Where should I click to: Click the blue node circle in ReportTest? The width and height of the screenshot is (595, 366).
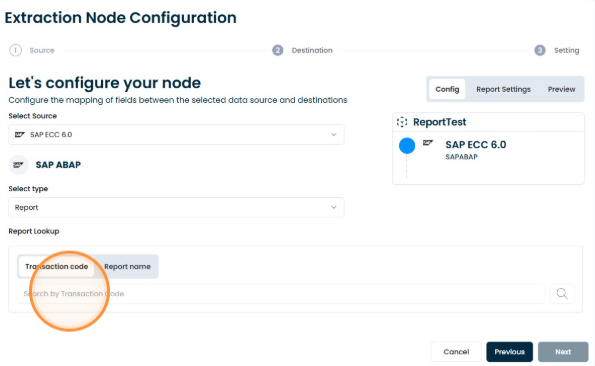point(407,146)
